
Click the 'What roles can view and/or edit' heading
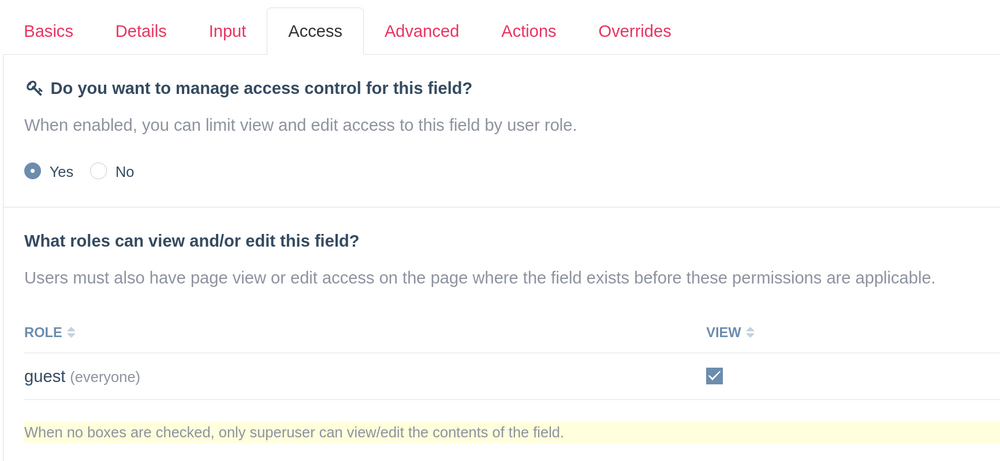(x=191, y=240)
